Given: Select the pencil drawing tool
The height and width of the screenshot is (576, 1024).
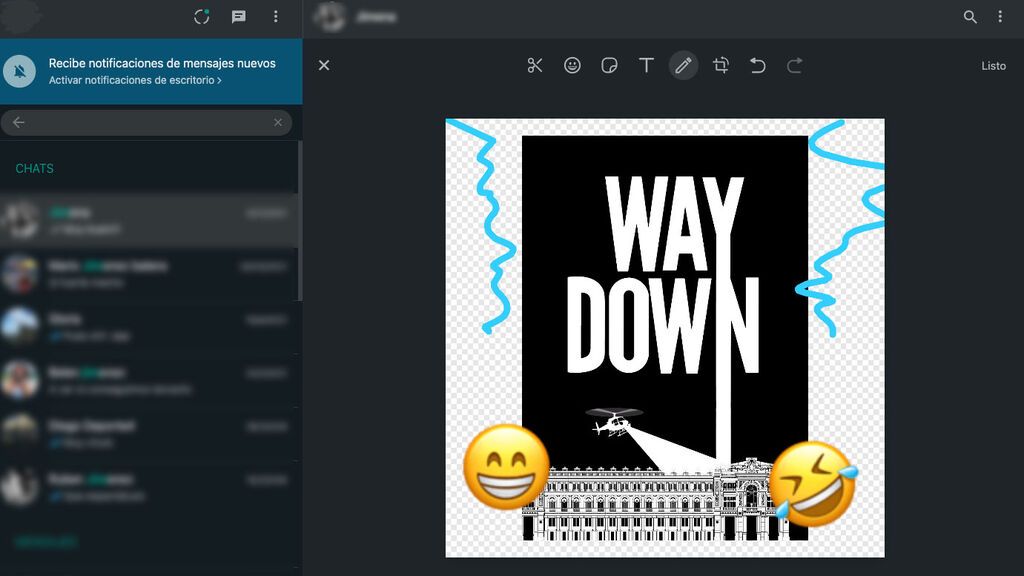Looking at the screenshot, I should coord(684,65).
